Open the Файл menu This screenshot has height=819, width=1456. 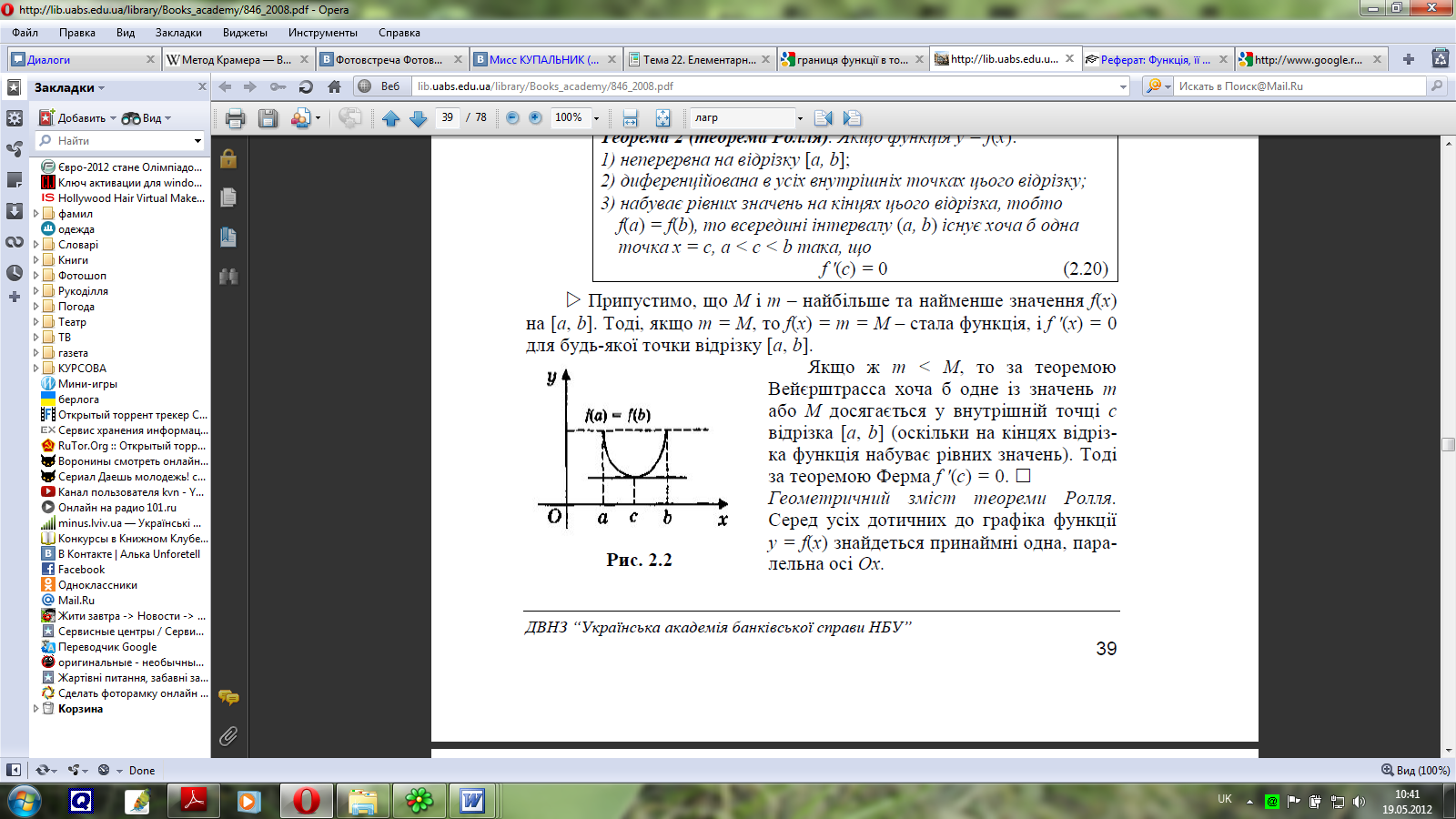click(x=25, y=33)
